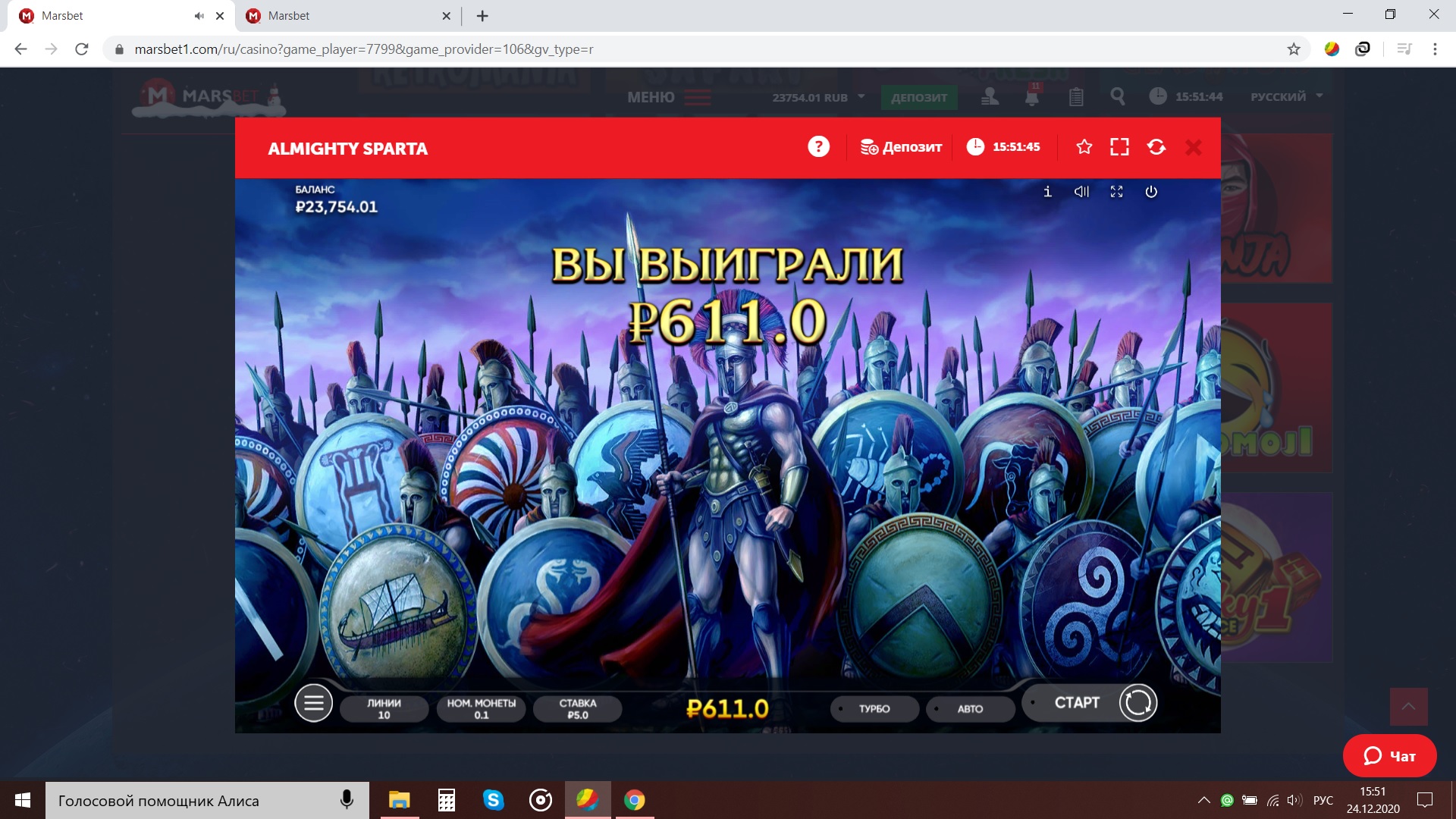This screenshot has height=819, width=1456.
Task: Mute audio on the first Marsbet tab
Action: click(199, 16)
